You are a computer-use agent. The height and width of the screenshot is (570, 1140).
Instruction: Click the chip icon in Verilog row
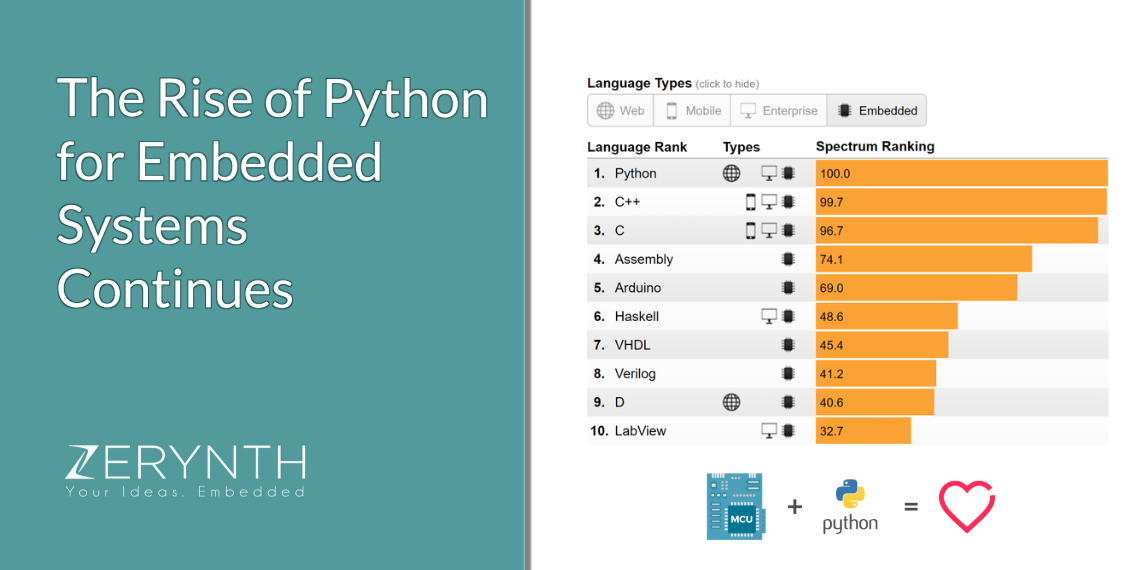pos(787,374)
